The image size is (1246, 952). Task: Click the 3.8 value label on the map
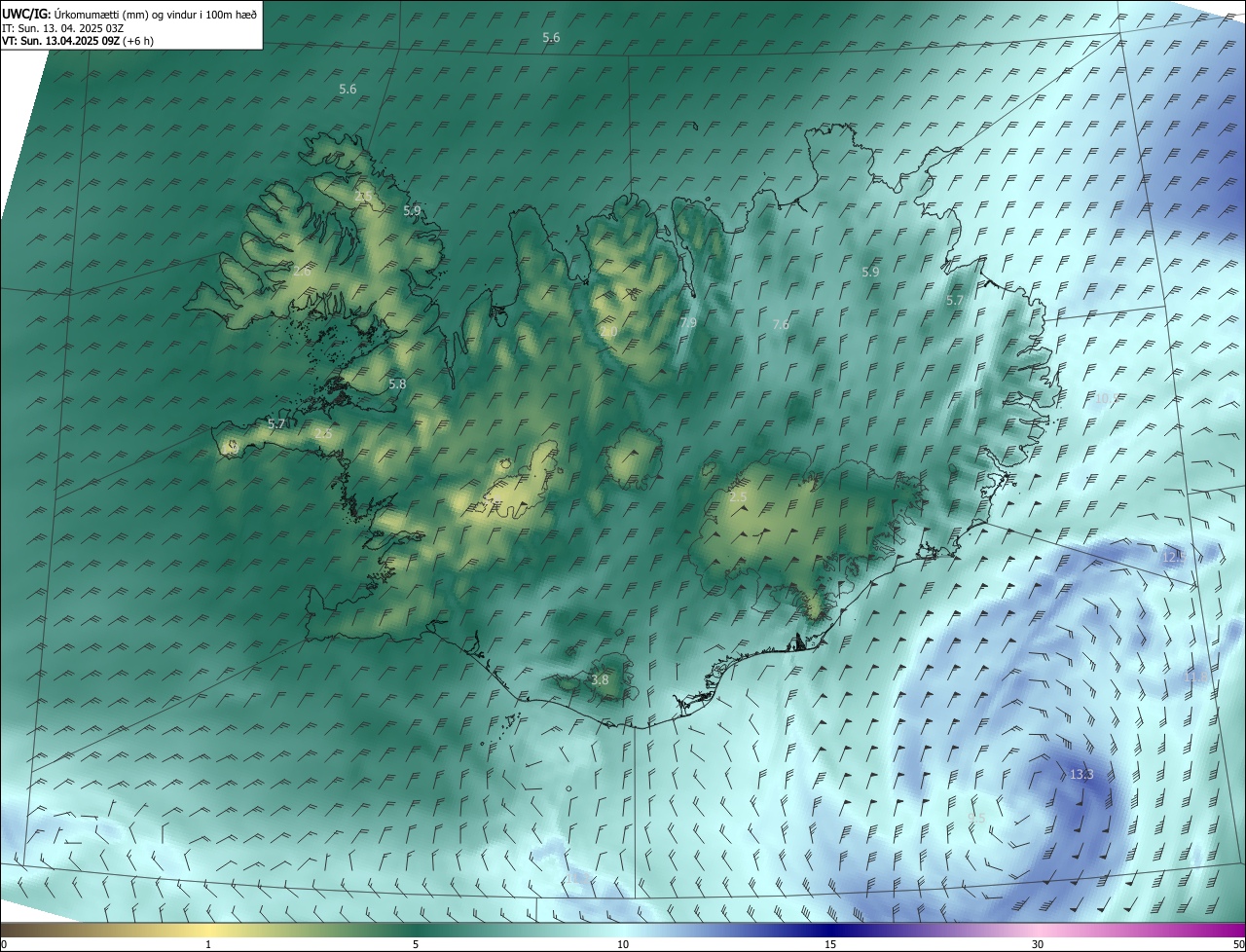(600, 680)
